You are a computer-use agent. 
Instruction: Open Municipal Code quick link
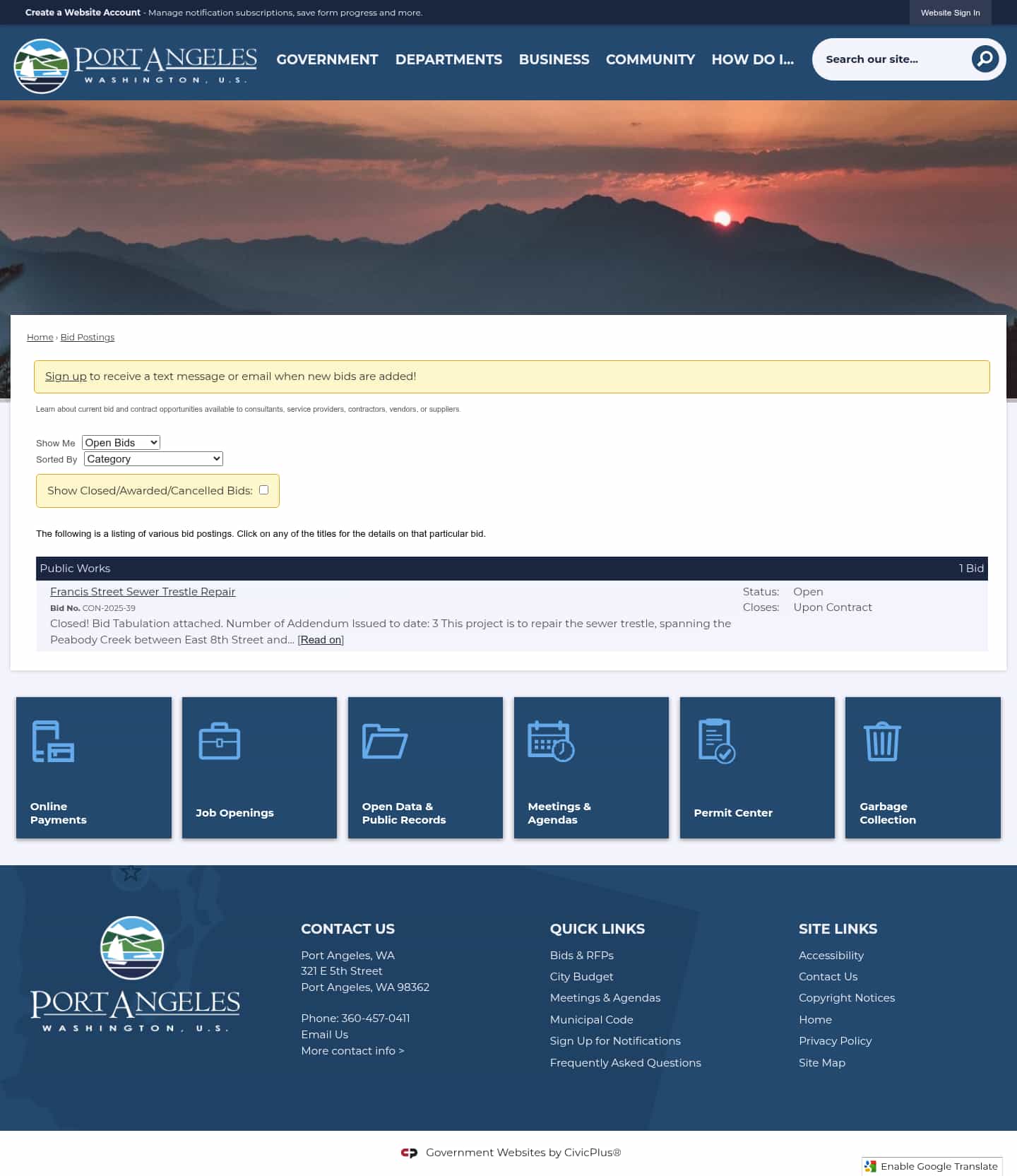[x=592, y=1020]
